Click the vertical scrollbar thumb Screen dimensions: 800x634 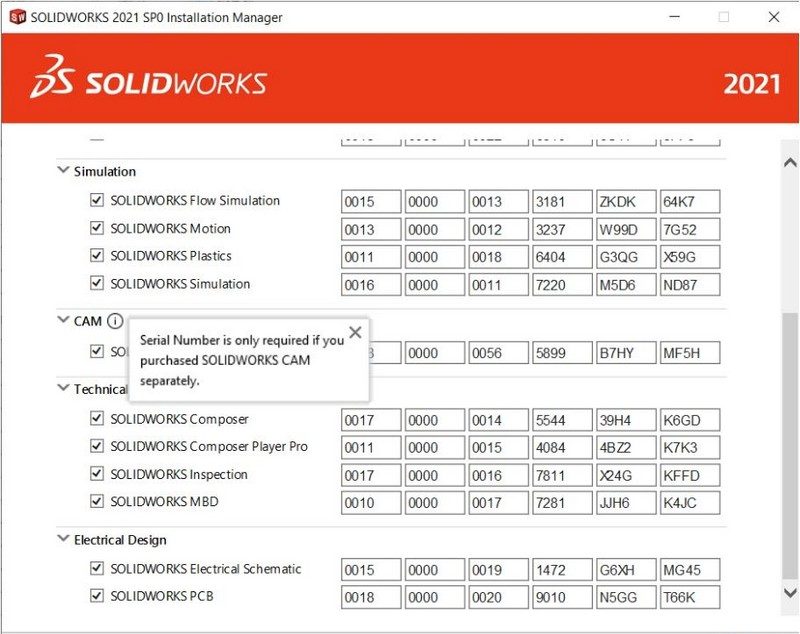click(x=790, y=445)
